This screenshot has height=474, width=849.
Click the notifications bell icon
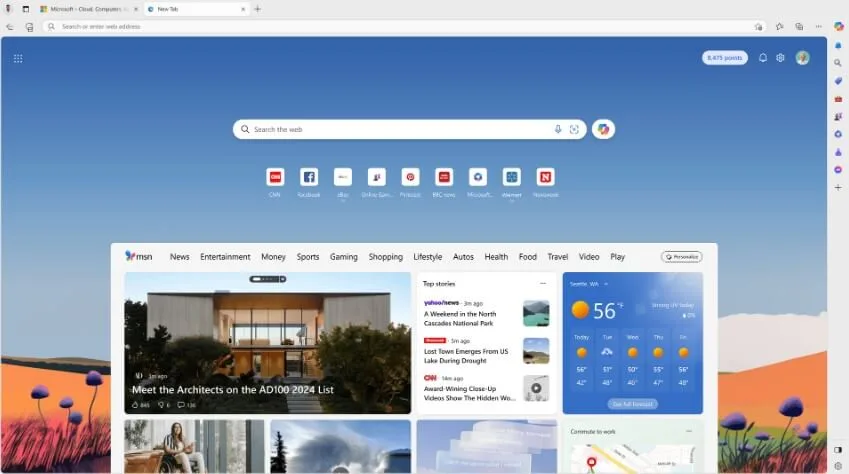tap(763, 58)
